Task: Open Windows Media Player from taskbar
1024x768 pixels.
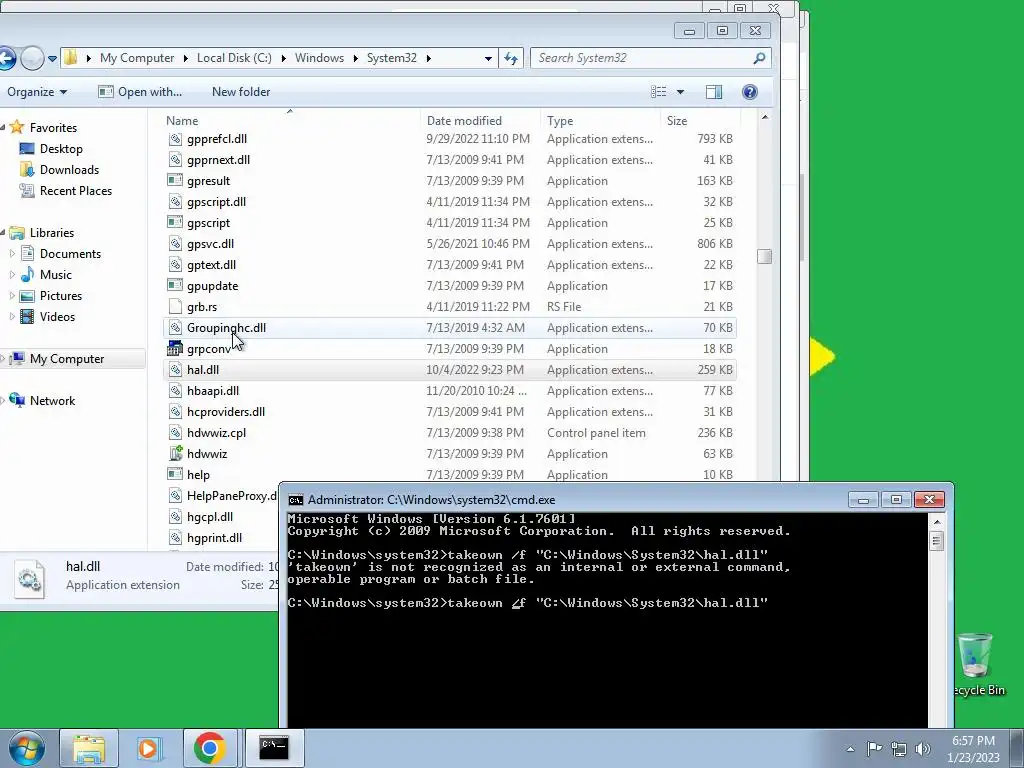Action: click(149, 748)
